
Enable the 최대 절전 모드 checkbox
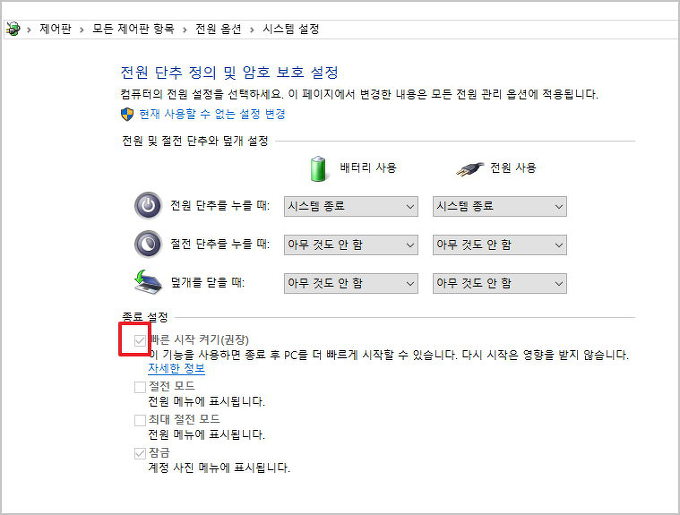point(140,420)
